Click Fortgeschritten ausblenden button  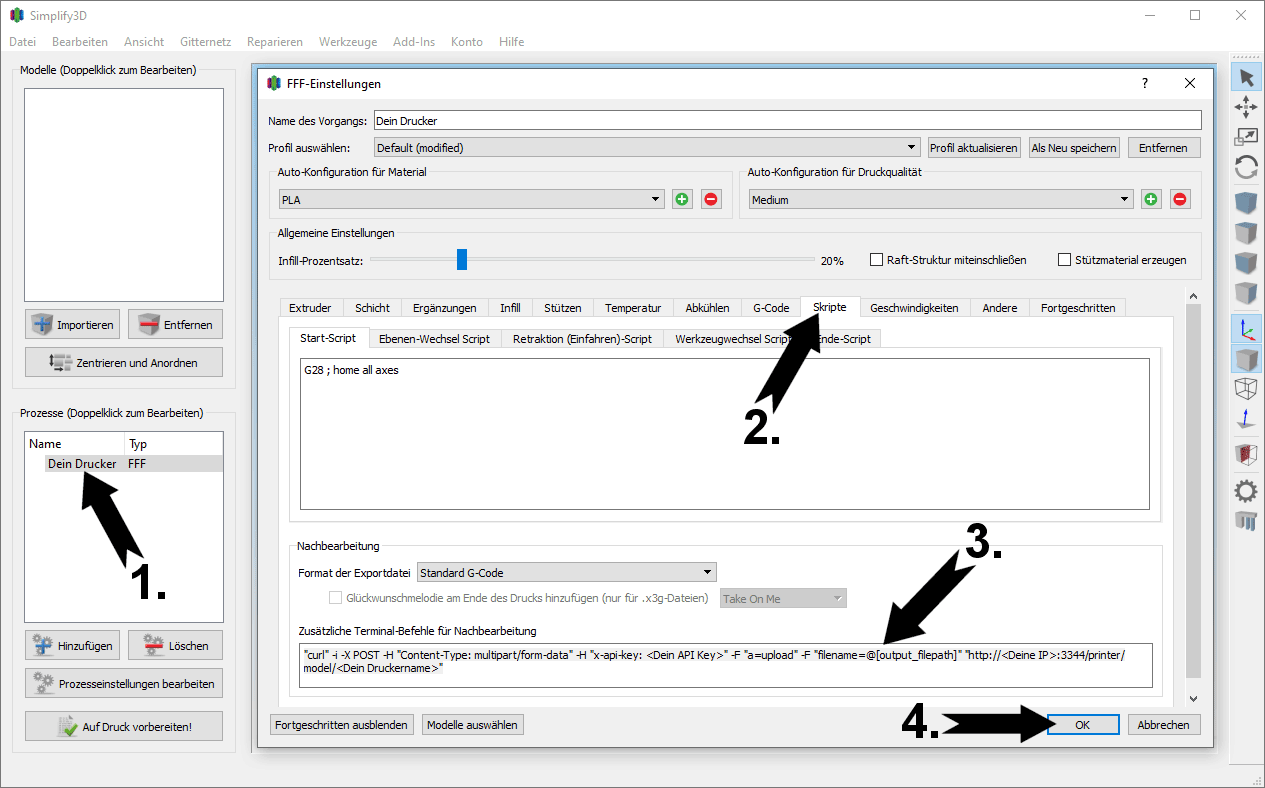[342, 725]
